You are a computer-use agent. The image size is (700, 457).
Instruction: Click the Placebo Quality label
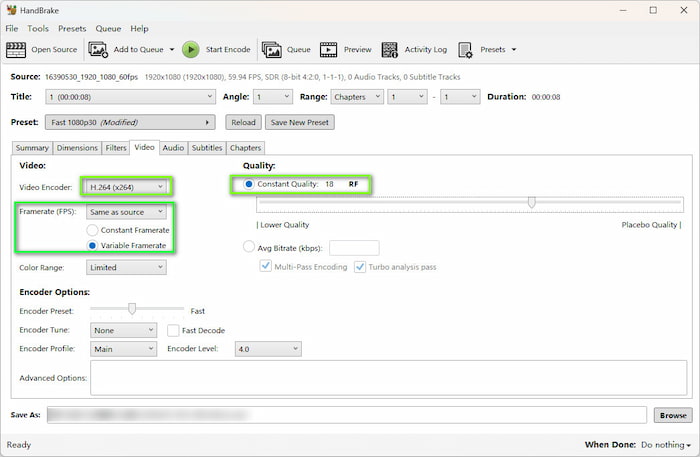click(651, 225)
